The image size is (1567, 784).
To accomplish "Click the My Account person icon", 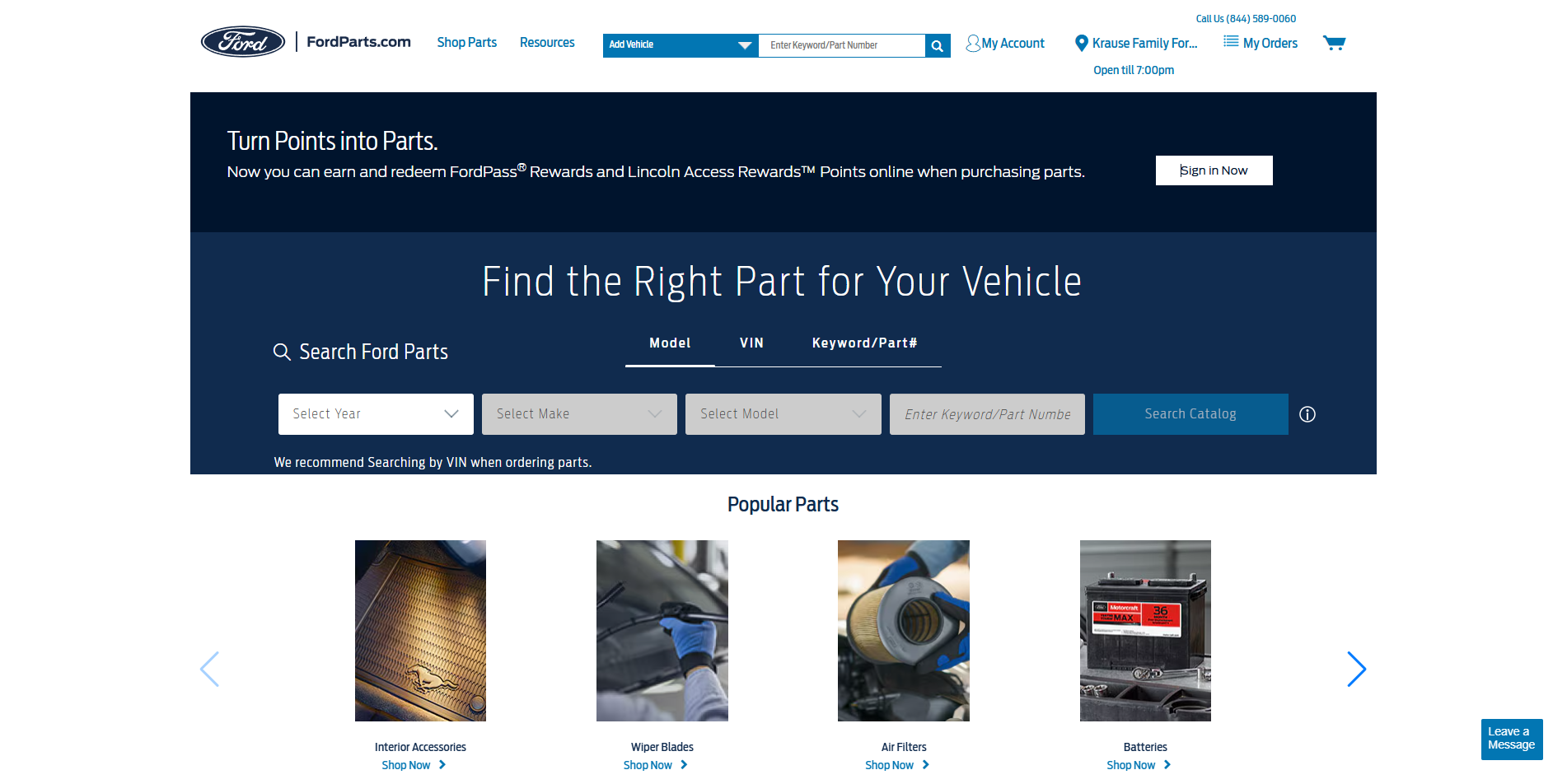I will point(973,44).
